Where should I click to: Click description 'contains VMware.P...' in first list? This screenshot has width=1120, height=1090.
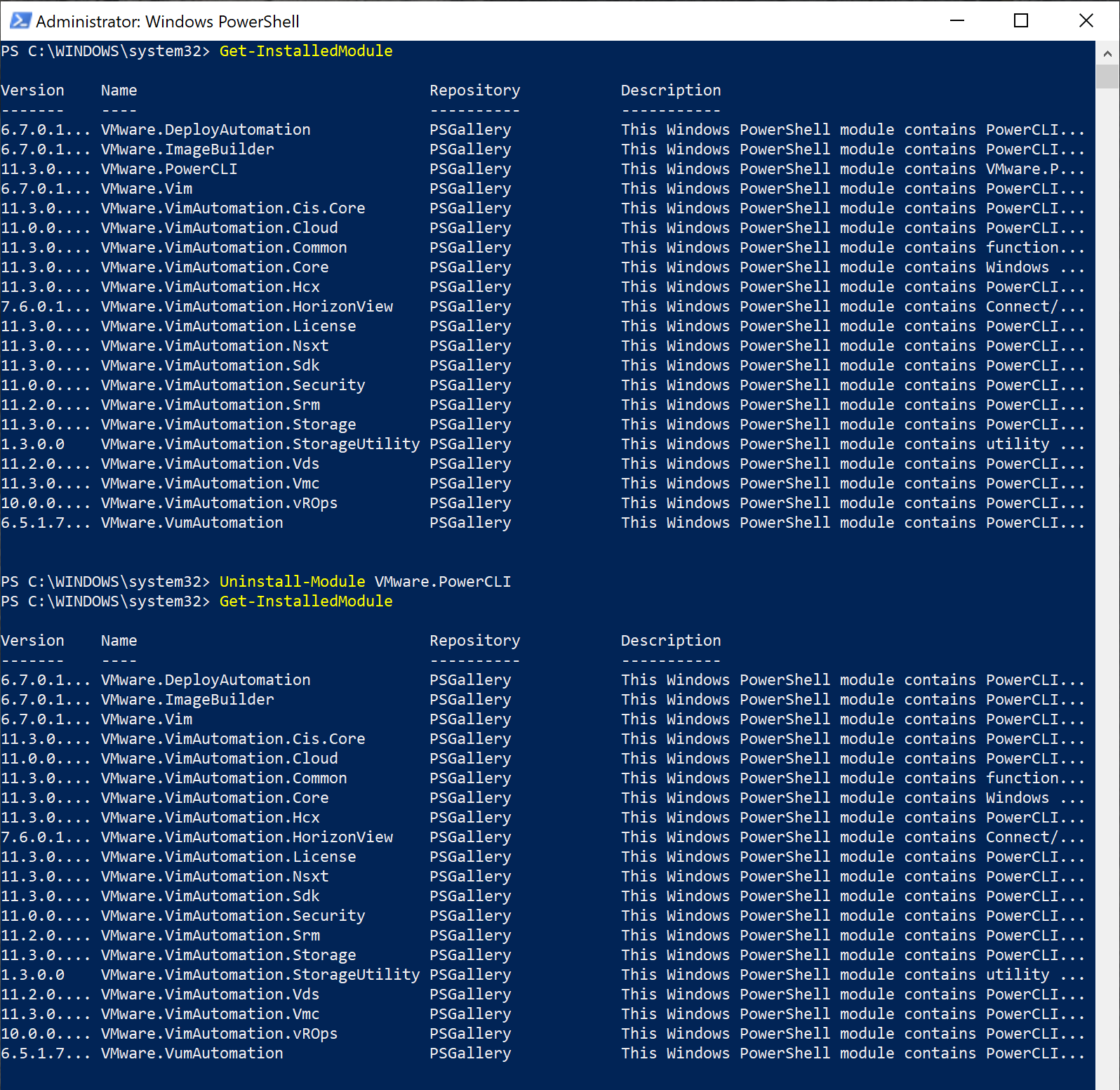tap(994, 169)
